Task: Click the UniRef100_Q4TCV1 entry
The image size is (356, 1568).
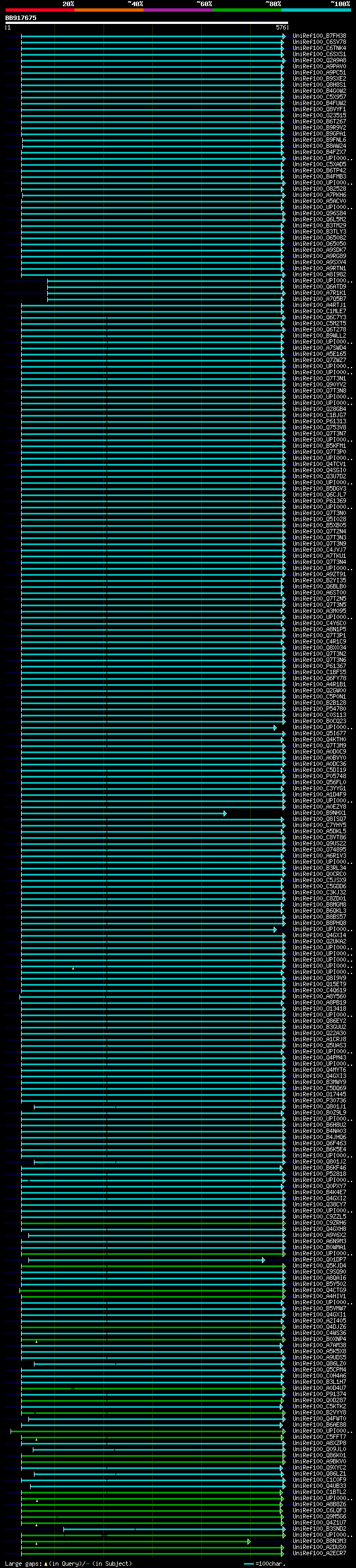Action: pyautogui.click(x=319, y=464)
